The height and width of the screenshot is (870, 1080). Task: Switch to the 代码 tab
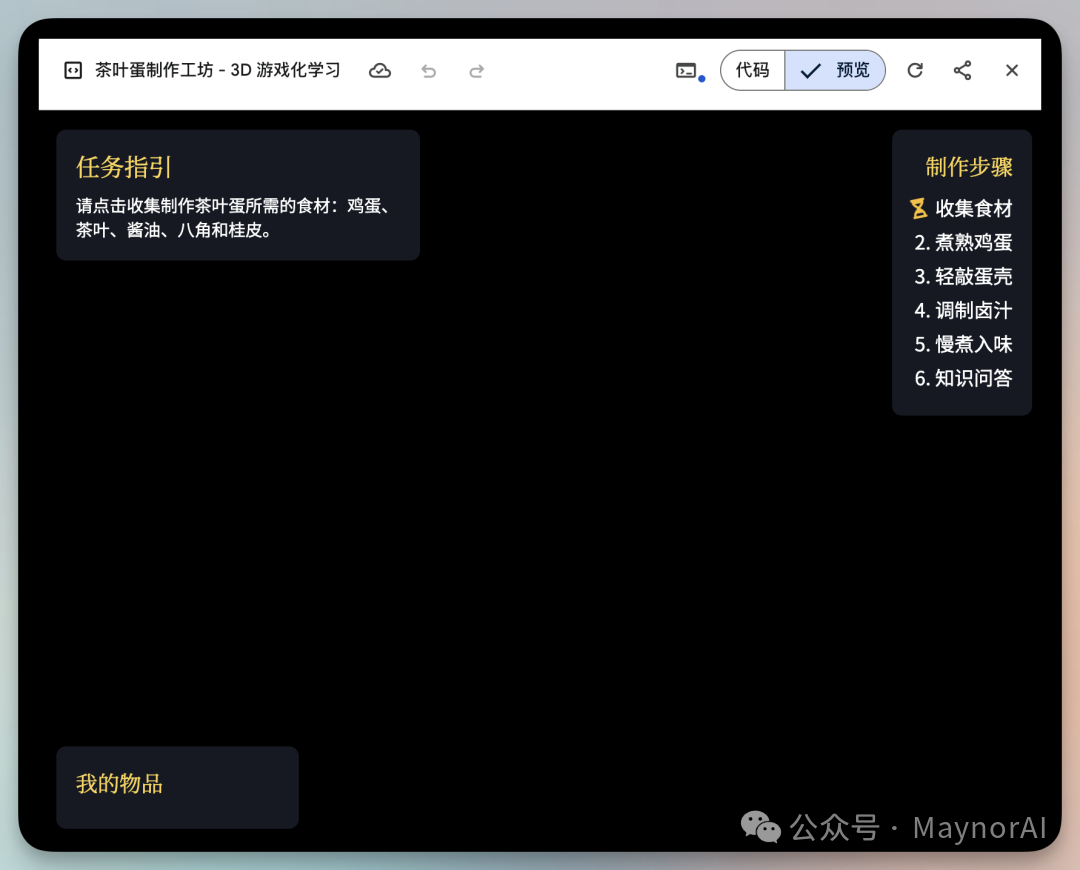click(x=752, y=70)
